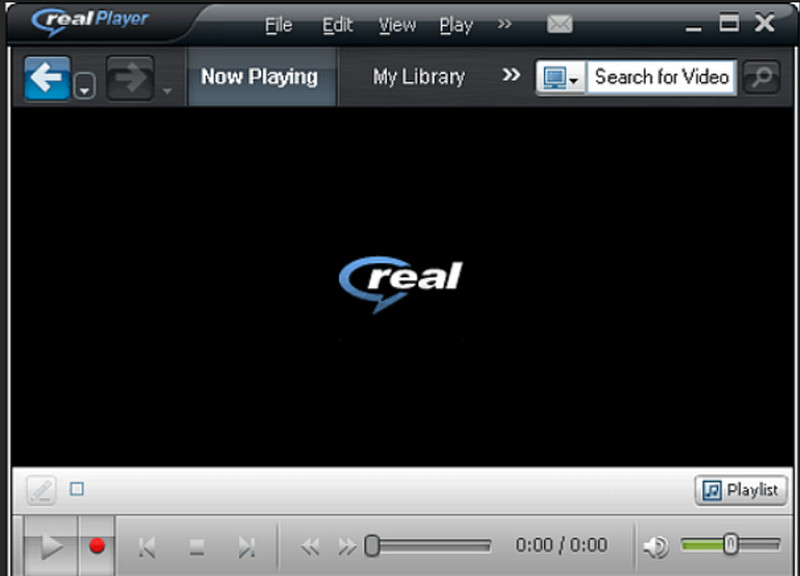
Task: Skip to the previous clip
Action: tap(147, 547)
